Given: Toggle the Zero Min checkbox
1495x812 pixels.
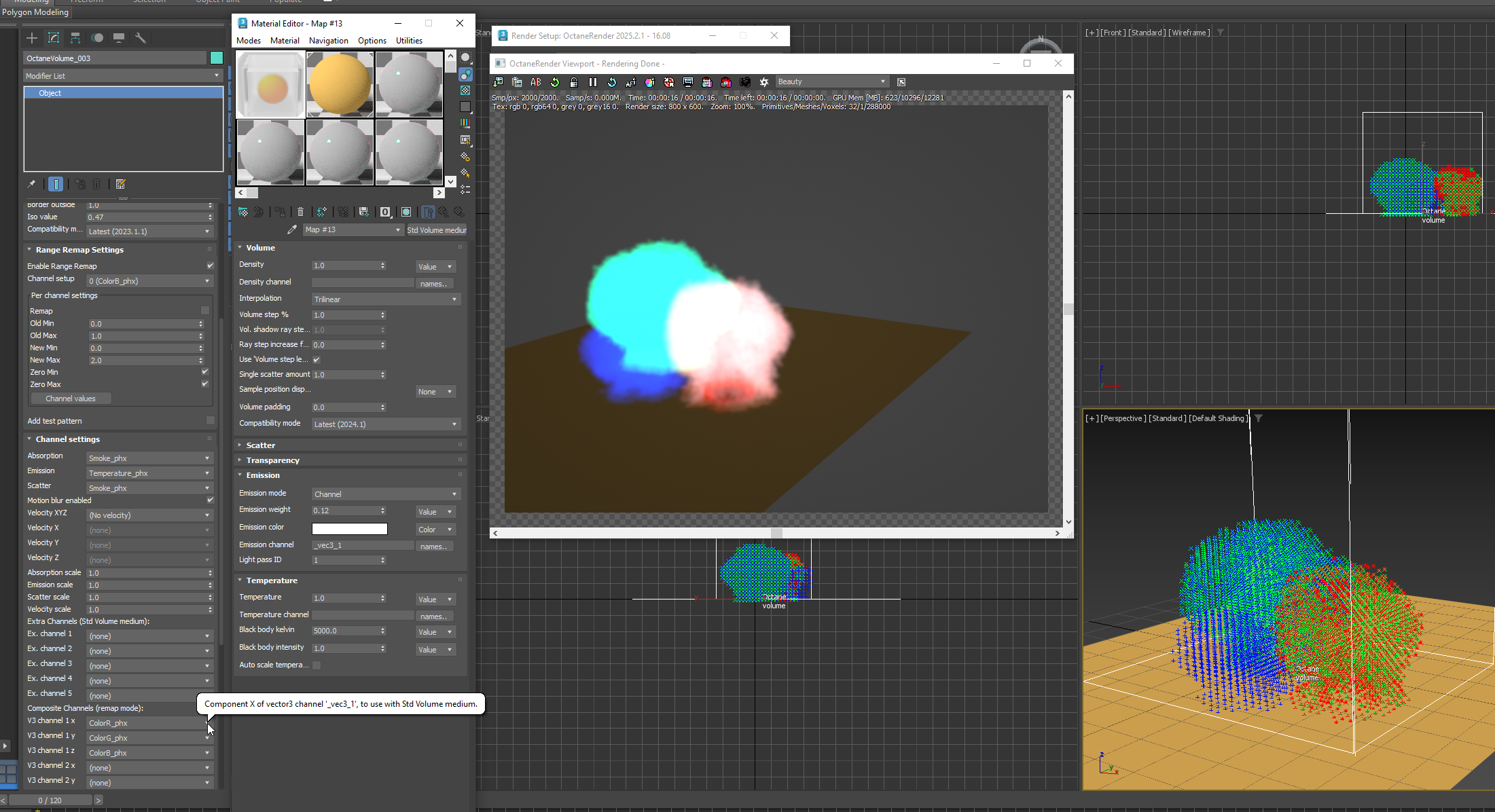Looking at the screenshot, I should click(x=204, y=372).
